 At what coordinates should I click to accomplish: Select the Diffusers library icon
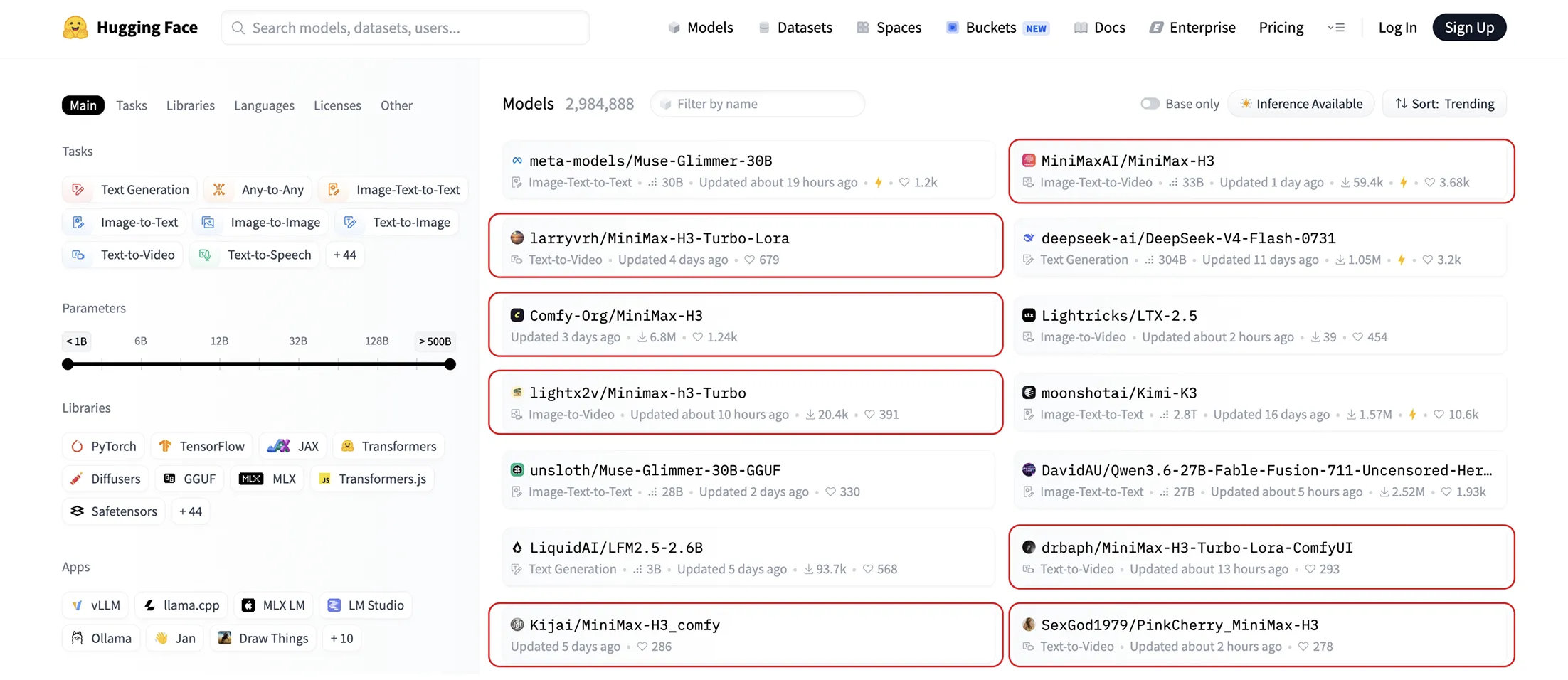coord(77,479)
